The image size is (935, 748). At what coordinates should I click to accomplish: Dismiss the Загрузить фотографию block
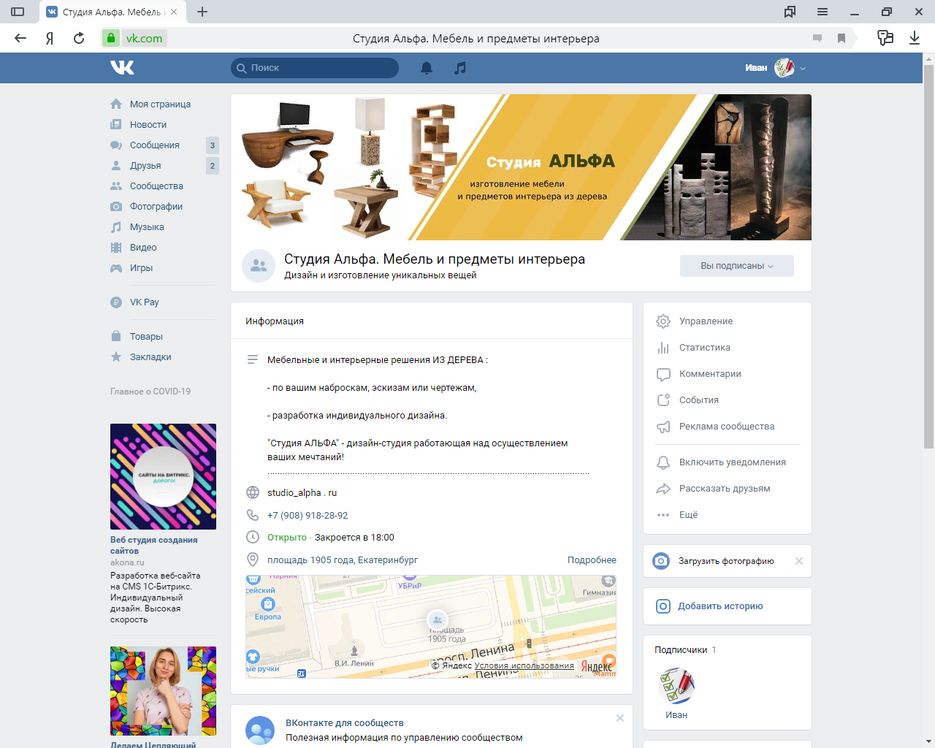click(x=799, y=561)
